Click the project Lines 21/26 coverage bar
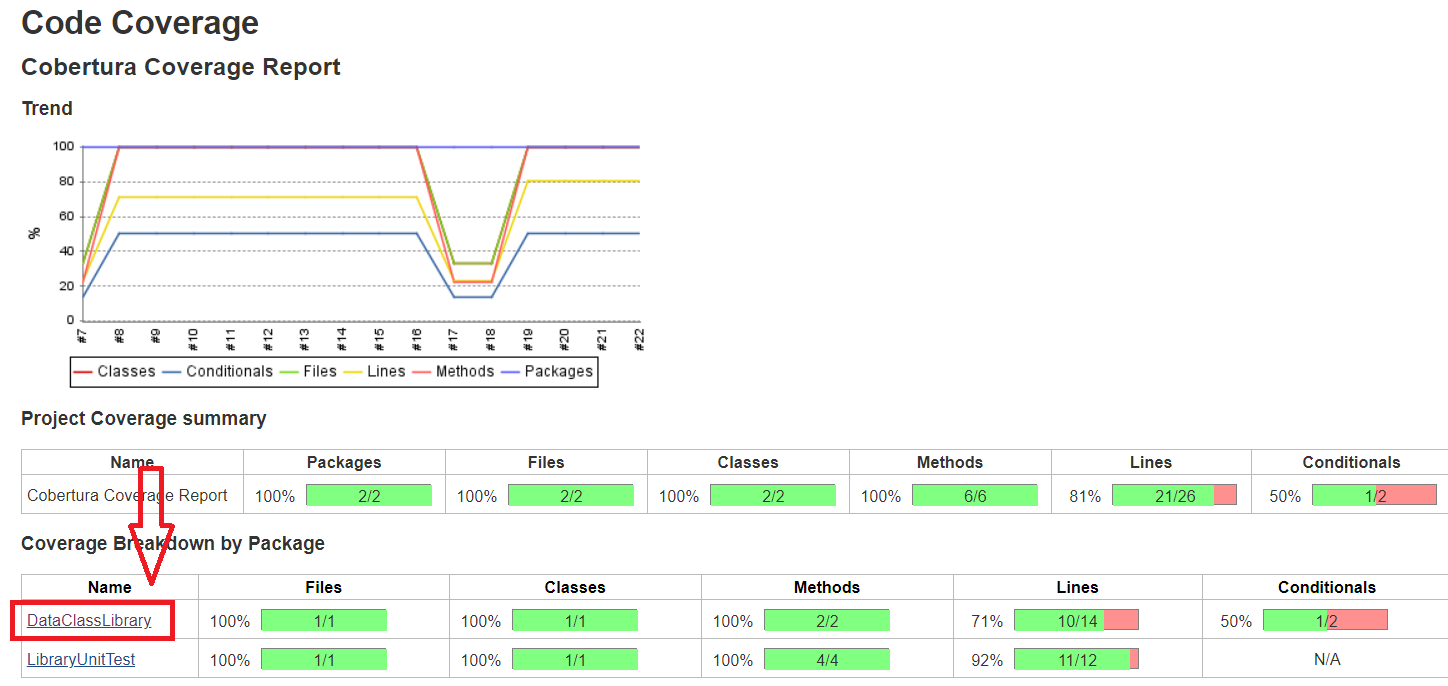The height and width of the screenshot is (686, 1448). pos(1174,495)
